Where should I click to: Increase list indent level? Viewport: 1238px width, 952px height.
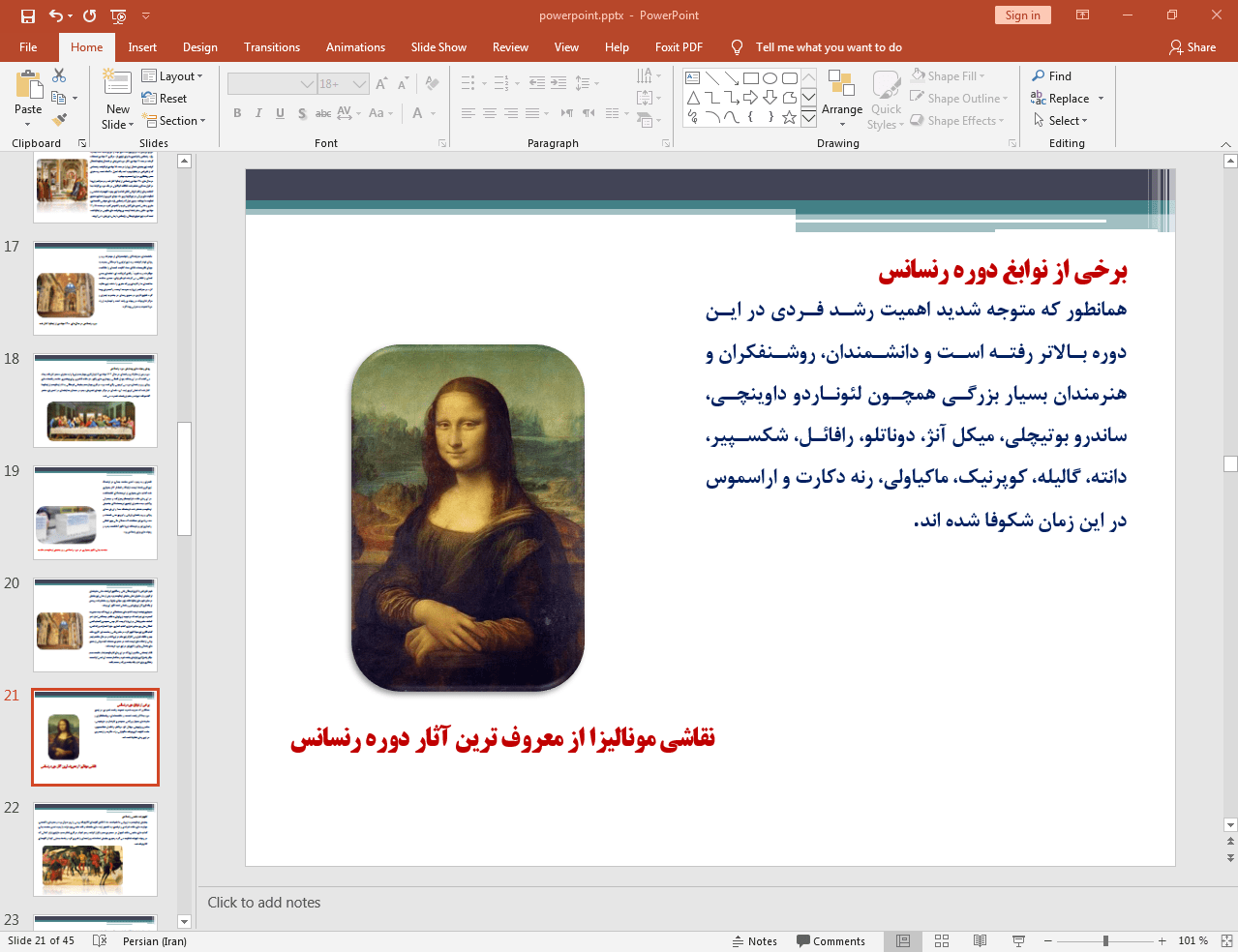tap(559, 83)
